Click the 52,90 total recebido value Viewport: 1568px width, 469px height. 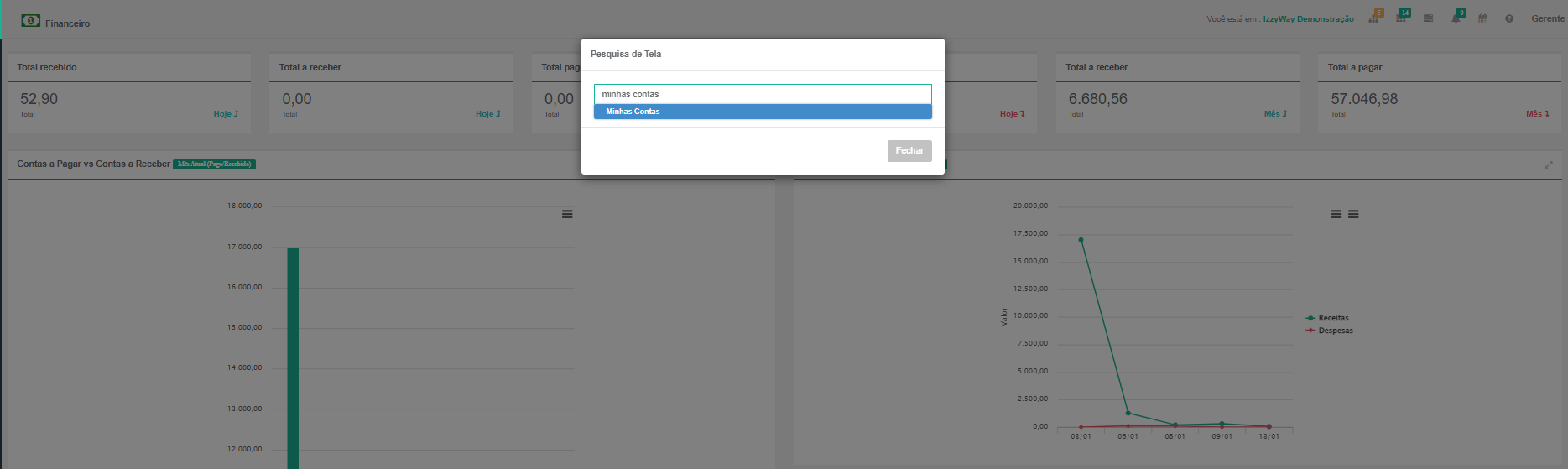[39, 99]
